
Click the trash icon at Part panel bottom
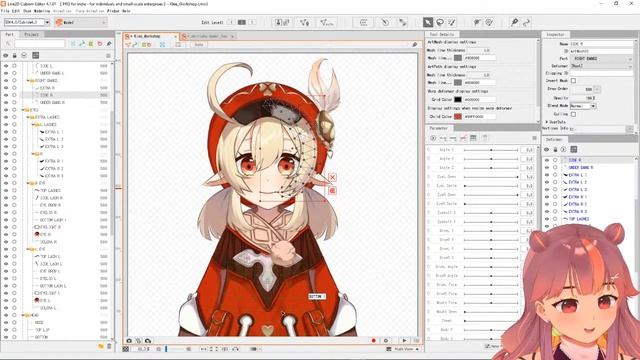pyautogui.click(x=109, y=346)
